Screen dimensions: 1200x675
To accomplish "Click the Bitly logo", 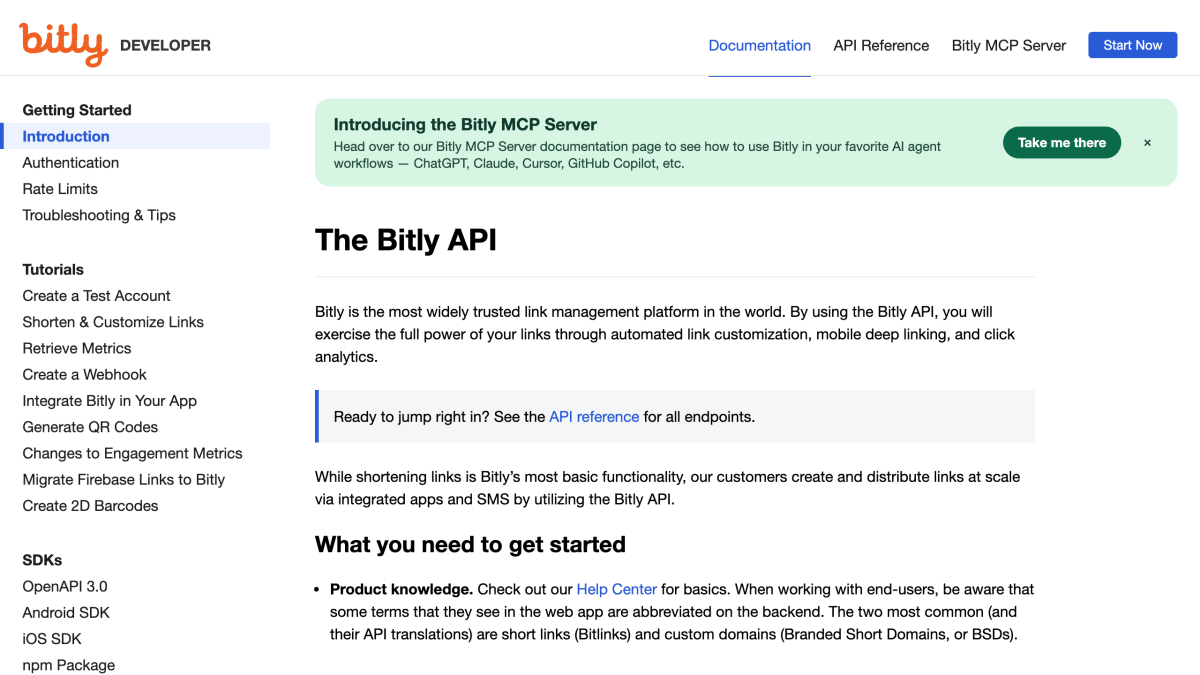I will click(63, 44).
